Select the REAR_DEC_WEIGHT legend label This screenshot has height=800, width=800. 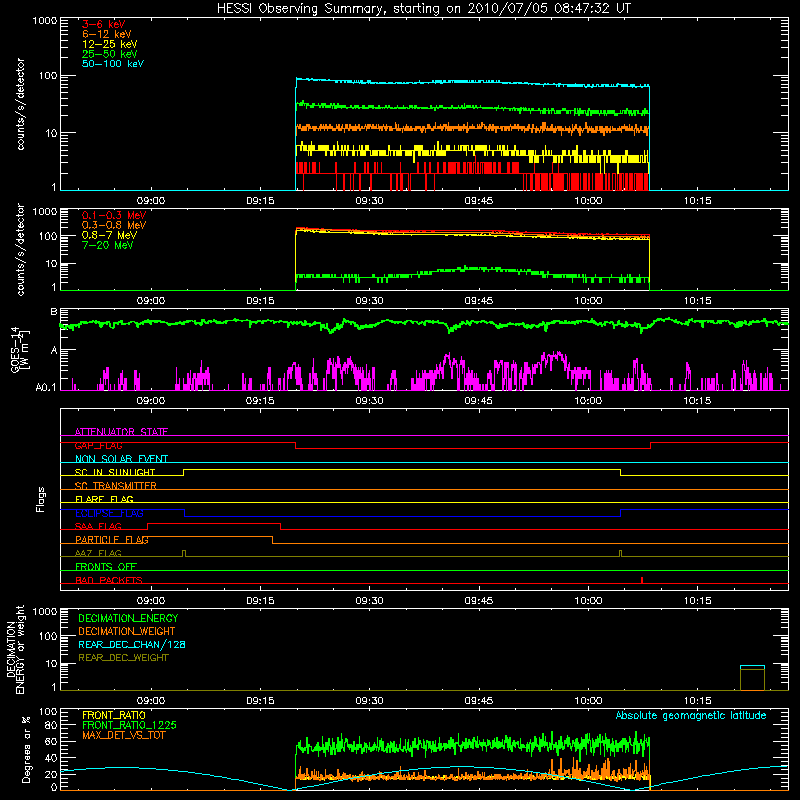point(123,658)
